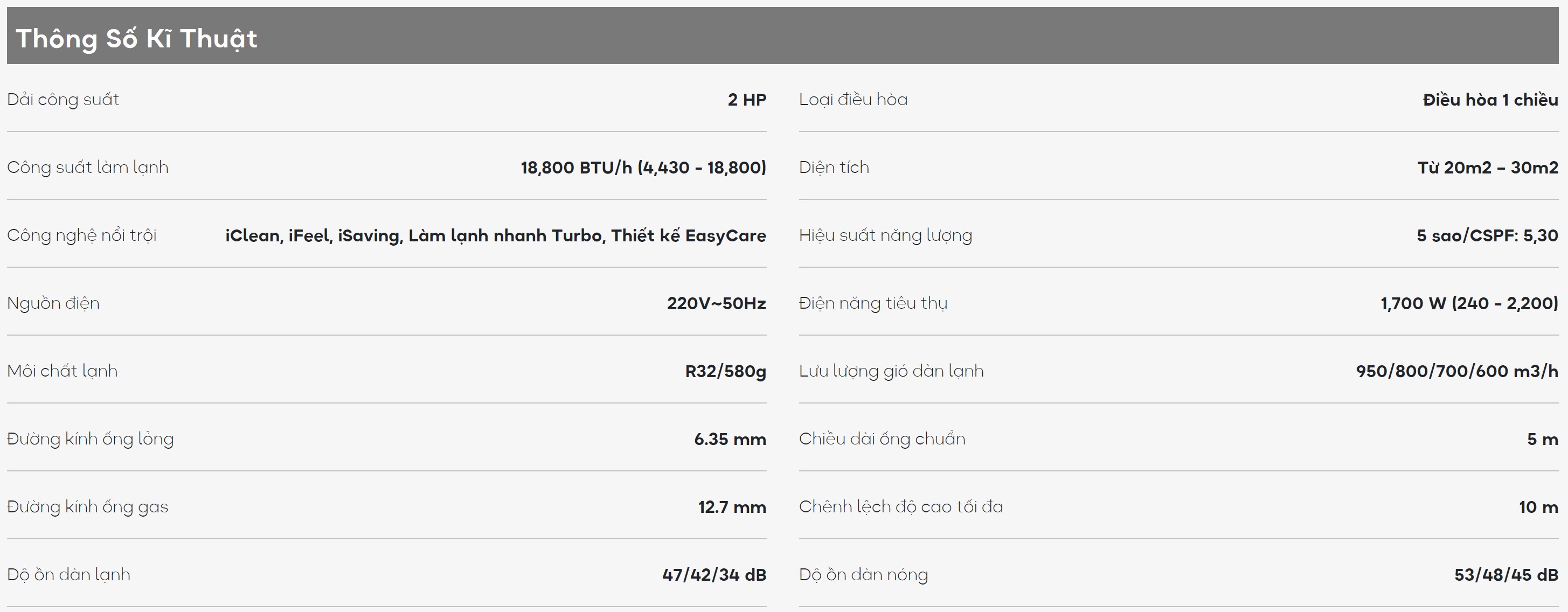Click the 5 sao/CSPF: 5,30 rating
Screen dimensions: 1568x612
pos(1487,235)
